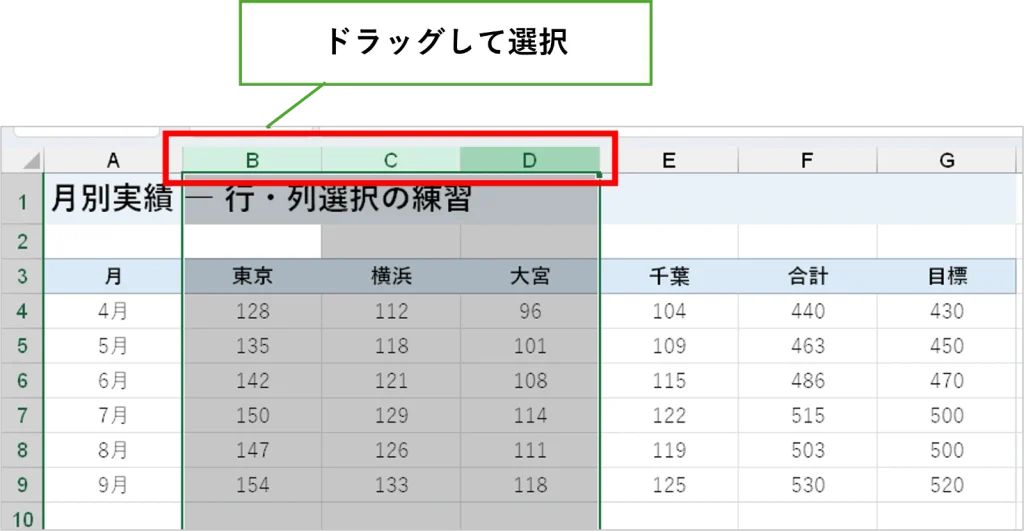
Task: Click the 東京 header cell
Action: 252,276
